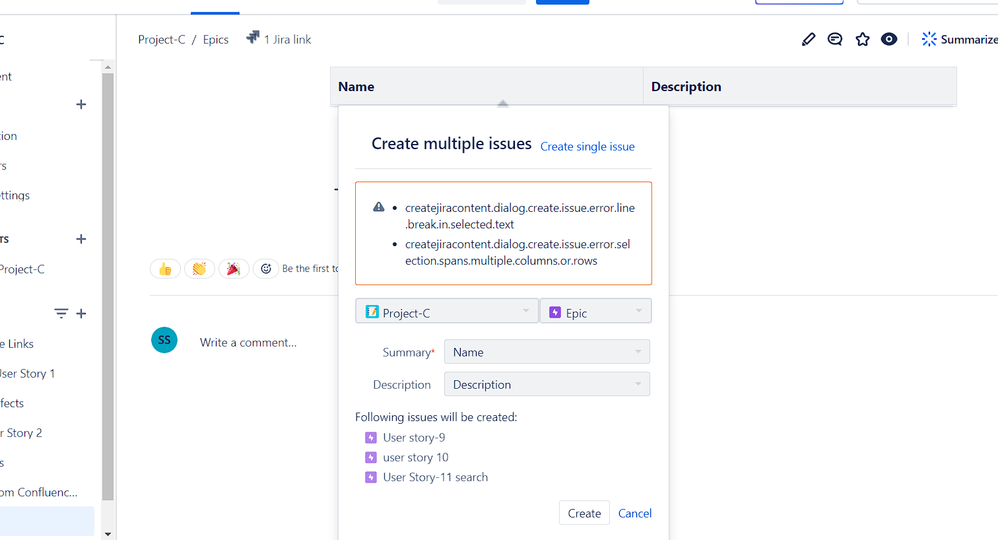Open the add reaction emoji picker

266,269
